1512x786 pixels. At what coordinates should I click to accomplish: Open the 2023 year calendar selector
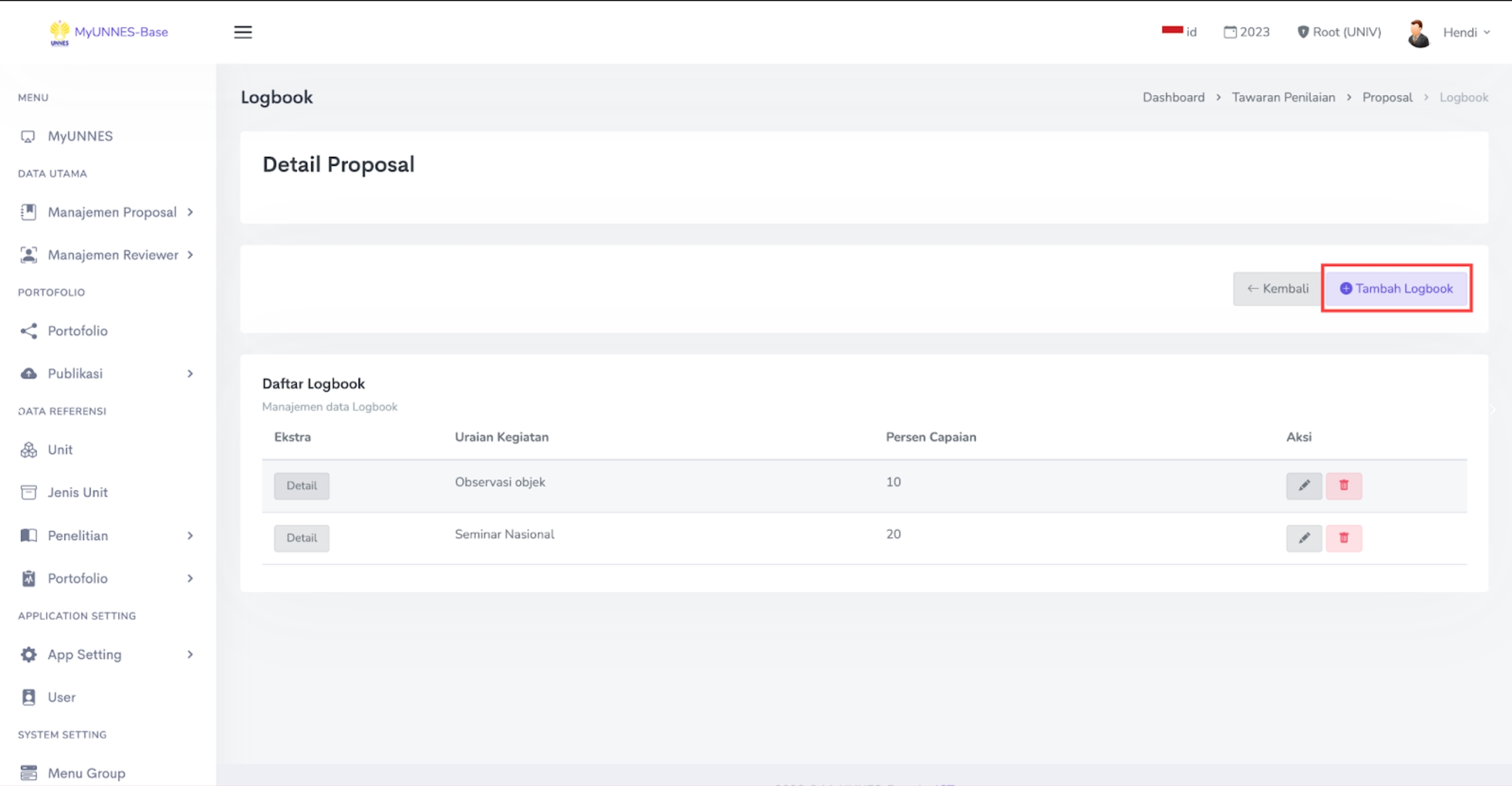coord(1246,32)
